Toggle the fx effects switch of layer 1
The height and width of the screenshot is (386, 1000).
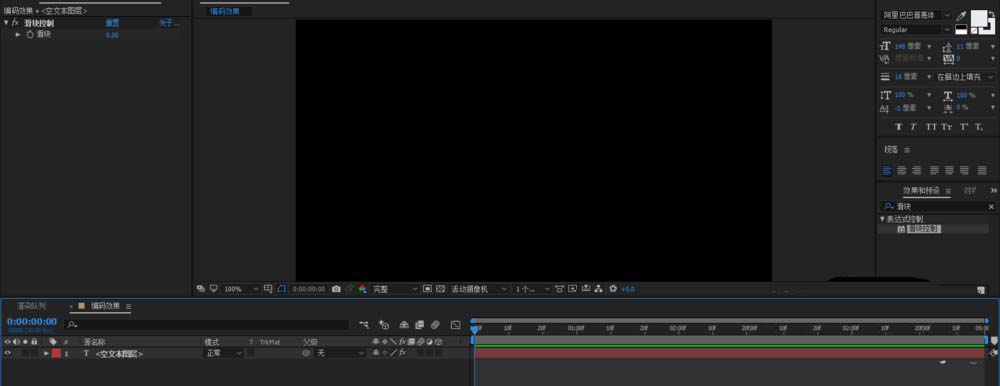(402, 353)
